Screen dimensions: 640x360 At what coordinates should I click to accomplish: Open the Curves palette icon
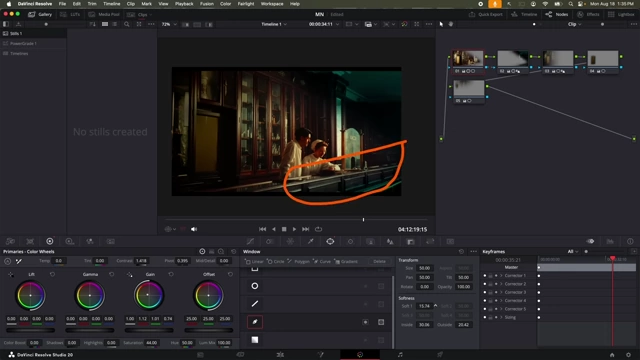(250, 242)
